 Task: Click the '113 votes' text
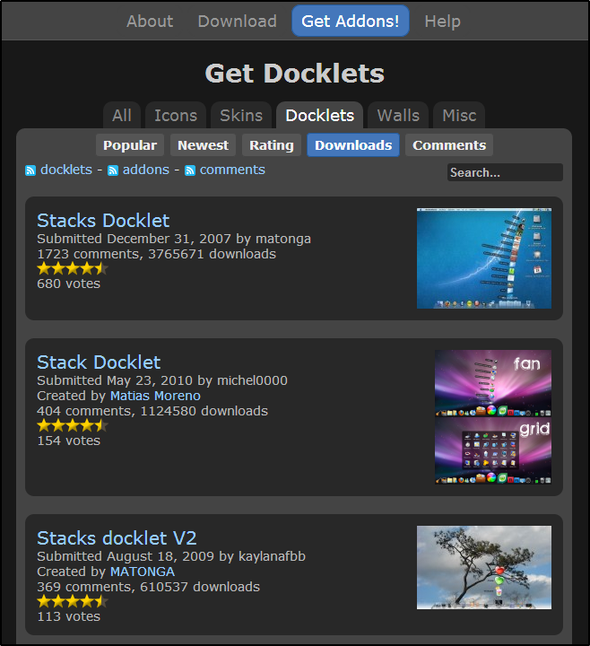(69, 616)
